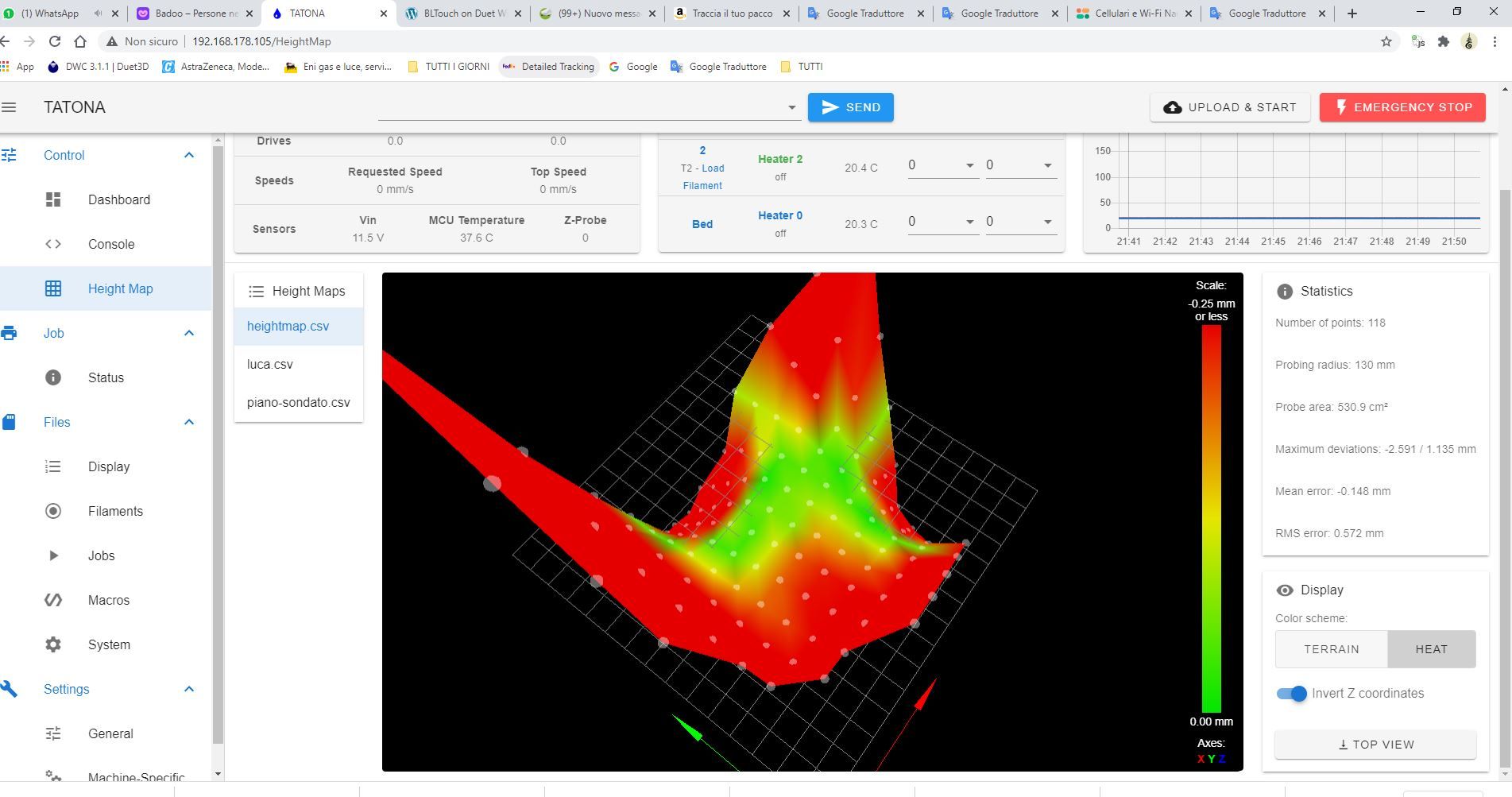The image size is (1512, 797).
Task: Click the SEND button
Action: click(x=851, y=107)
